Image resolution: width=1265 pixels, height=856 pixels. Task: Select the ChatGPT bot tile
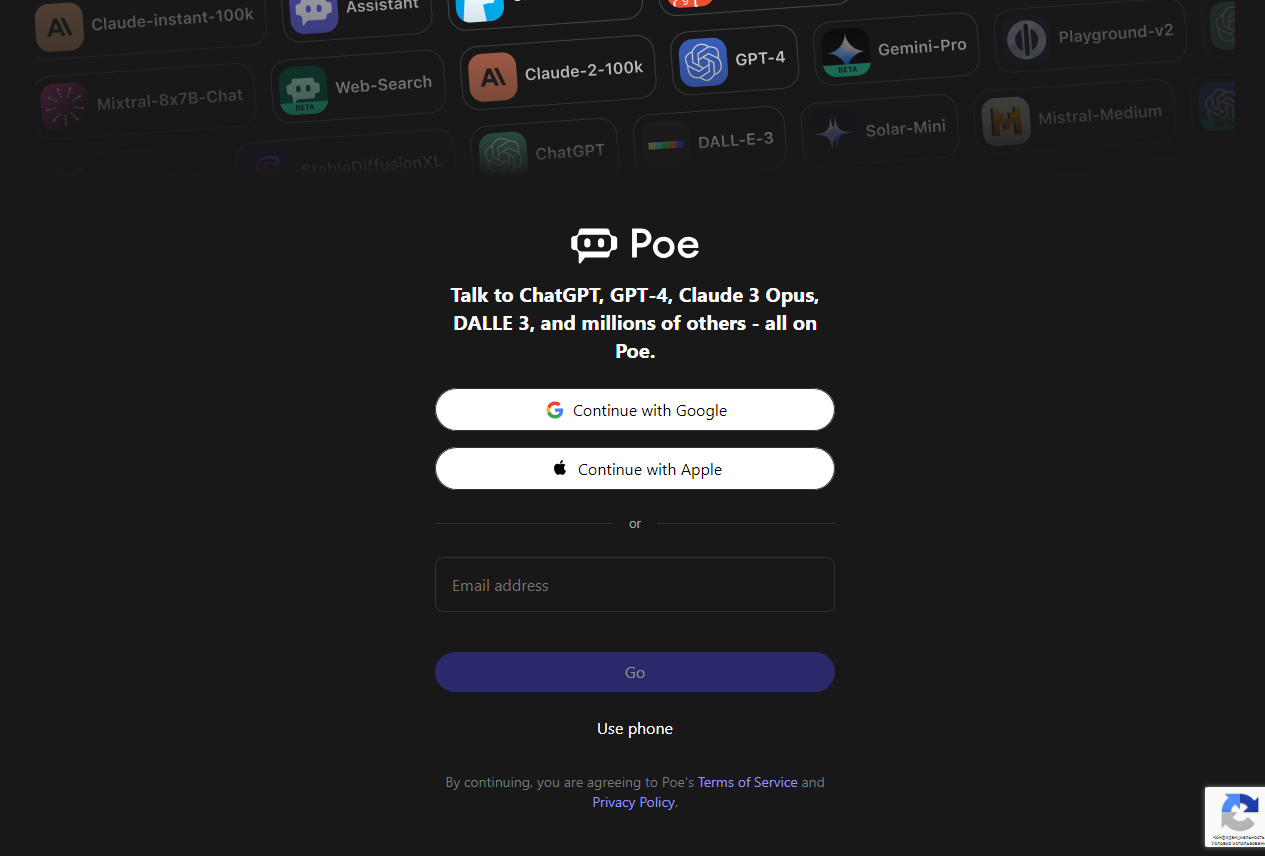pyautogui.click(x=544, y=152)
